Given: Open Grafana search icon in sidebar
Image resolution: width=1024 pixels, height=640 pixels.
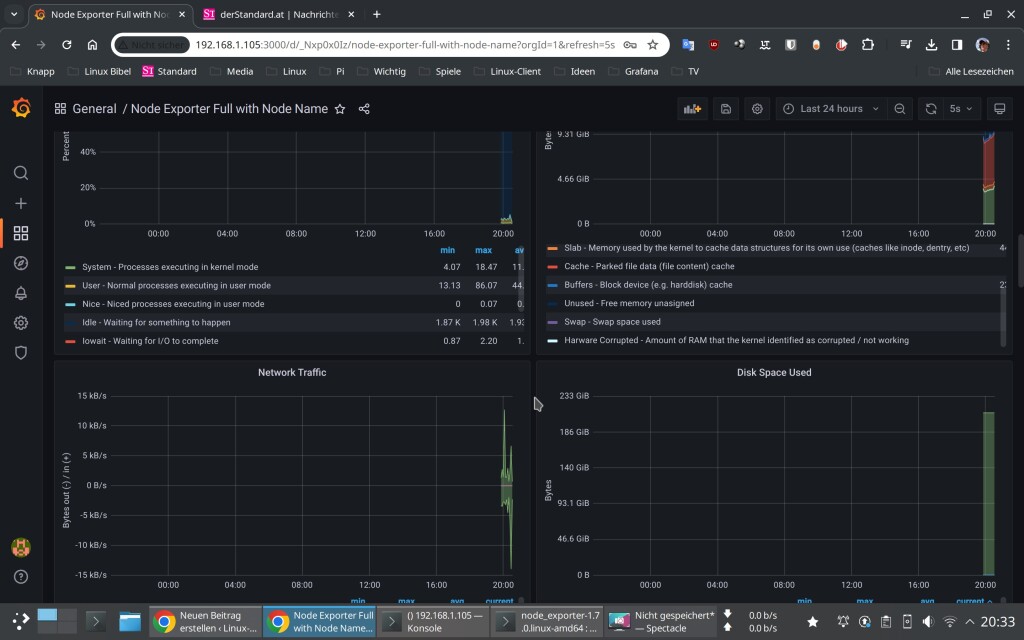Looking at the screenshot, I should click(21, 173).
